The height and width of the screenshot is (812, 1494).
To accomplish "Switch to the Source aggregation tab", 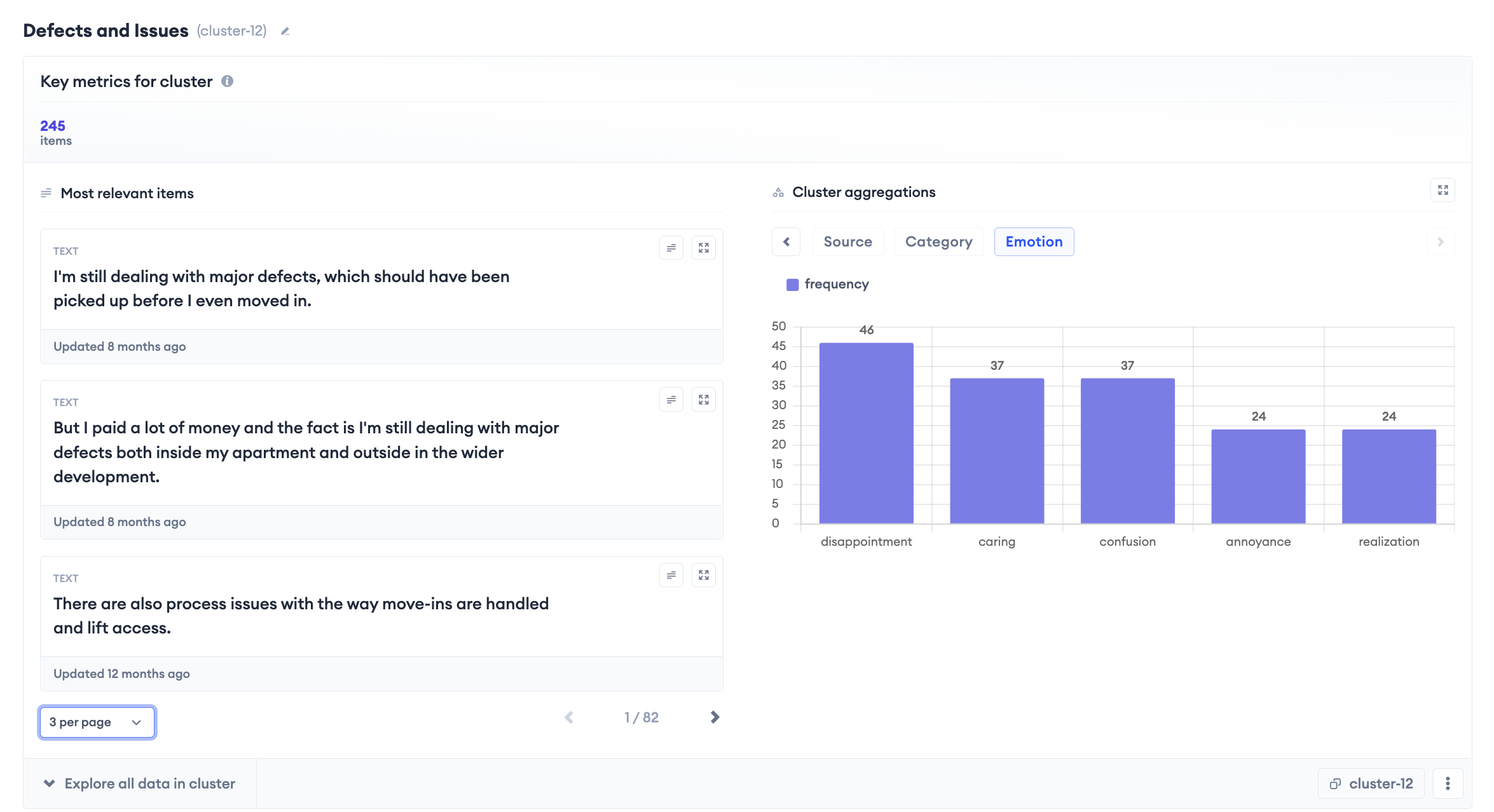I will click(x=847, y=242).
